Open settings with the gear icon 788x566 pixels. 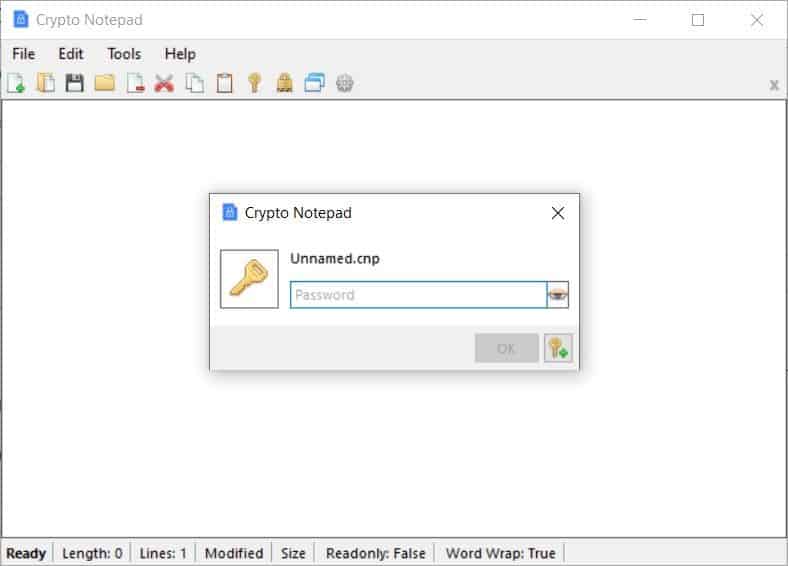(345, 83)
